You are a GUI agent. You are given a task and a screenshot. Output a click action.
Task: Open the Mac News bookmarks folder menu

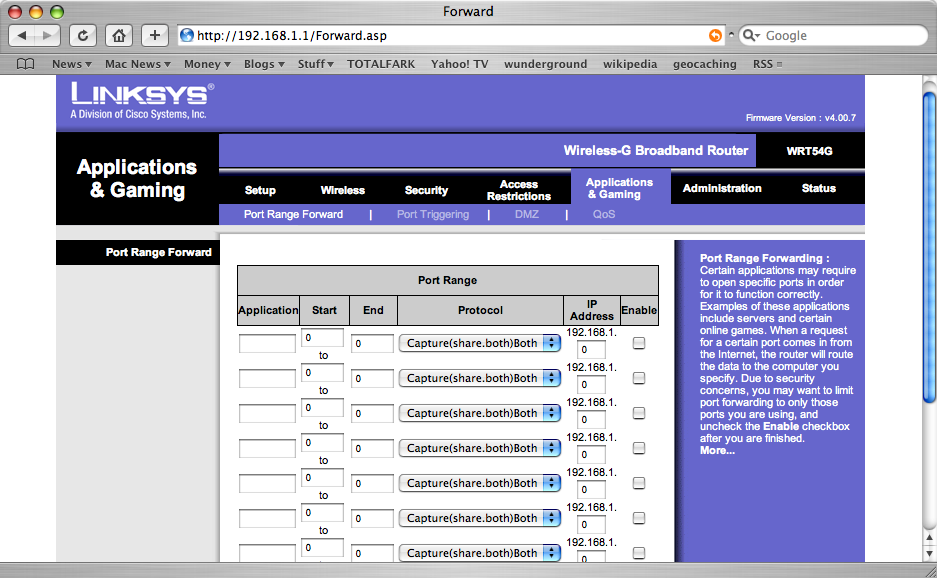(x=137, y=64)
